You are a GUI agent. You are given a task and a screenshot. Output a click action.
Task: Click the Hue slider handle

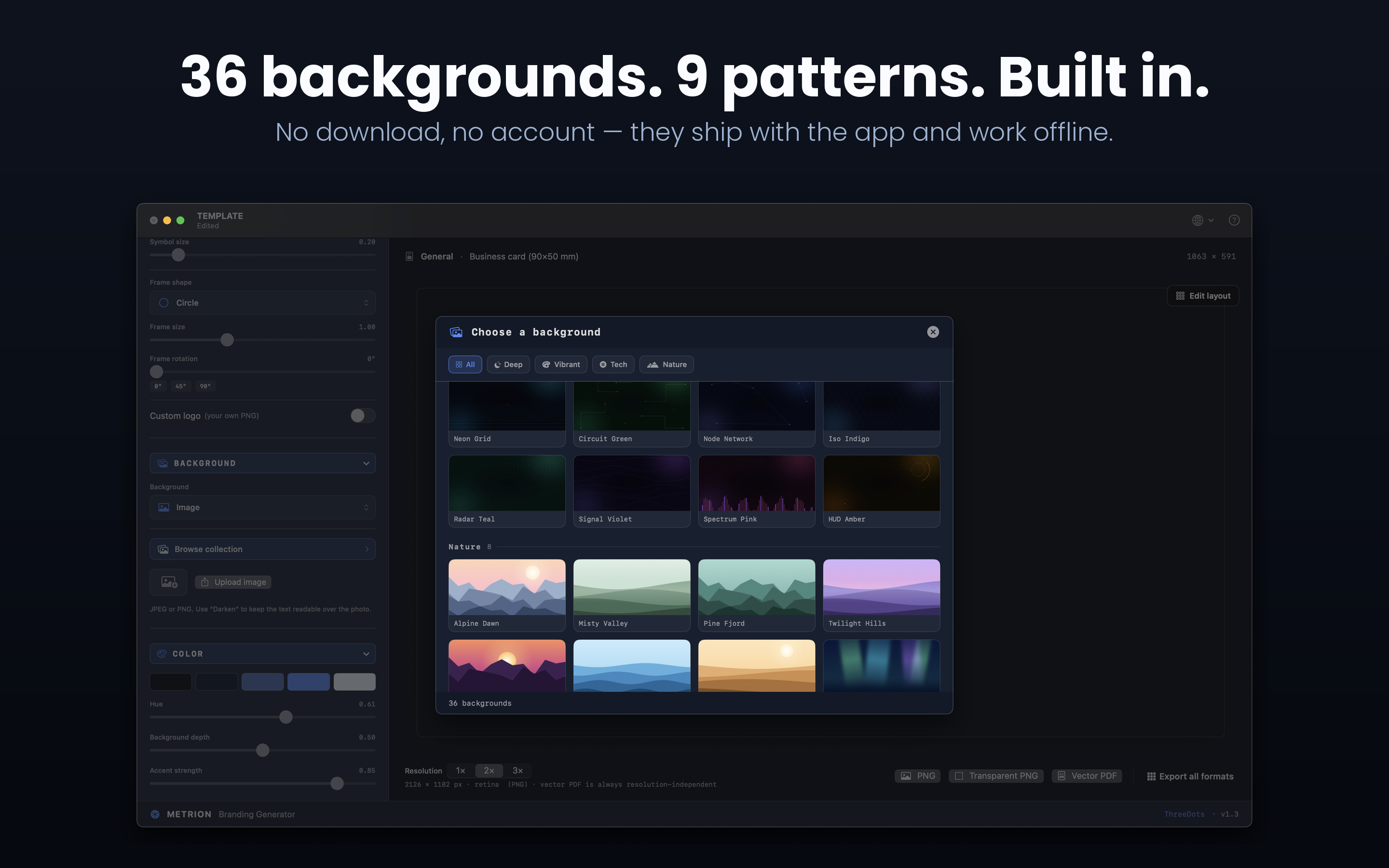tap(286, 717)
